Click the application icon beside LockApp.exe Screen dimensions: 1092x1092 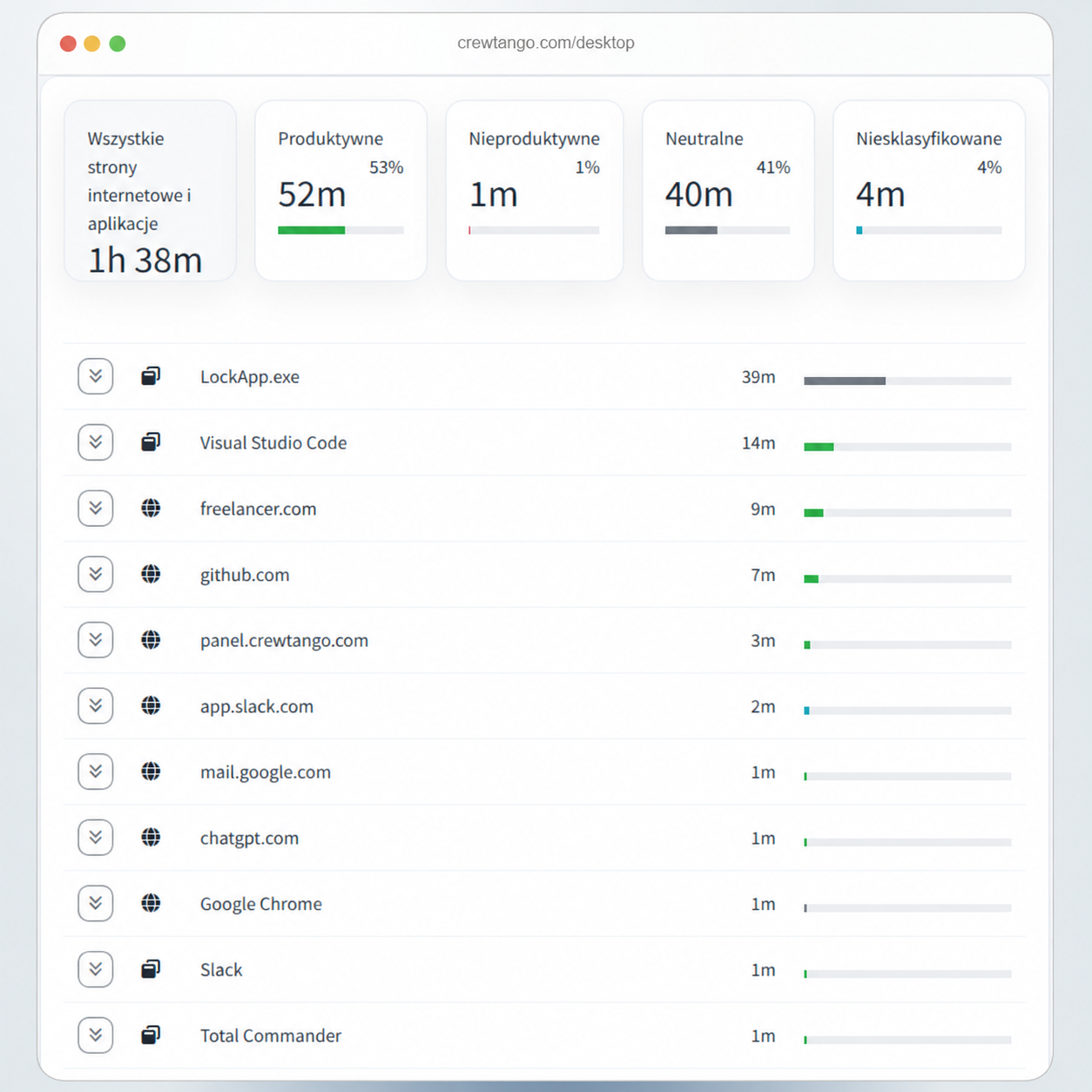click(151, 376)
